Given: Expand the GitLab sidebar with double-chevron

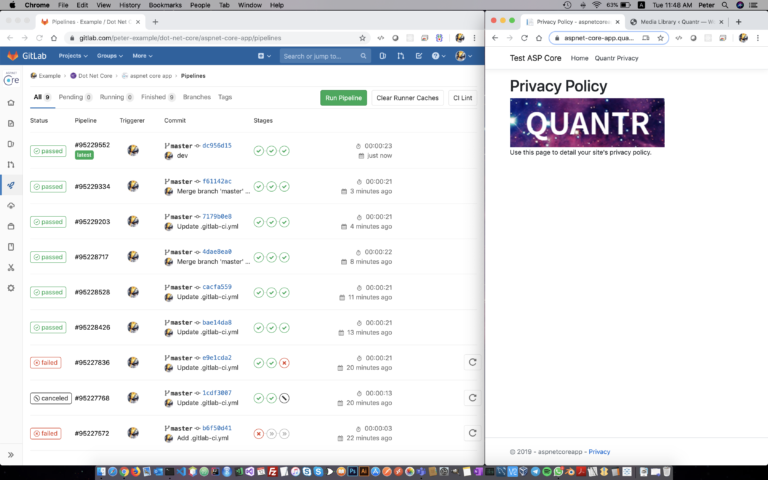Looking at the screenshot, I should click(x=11, y=455).
